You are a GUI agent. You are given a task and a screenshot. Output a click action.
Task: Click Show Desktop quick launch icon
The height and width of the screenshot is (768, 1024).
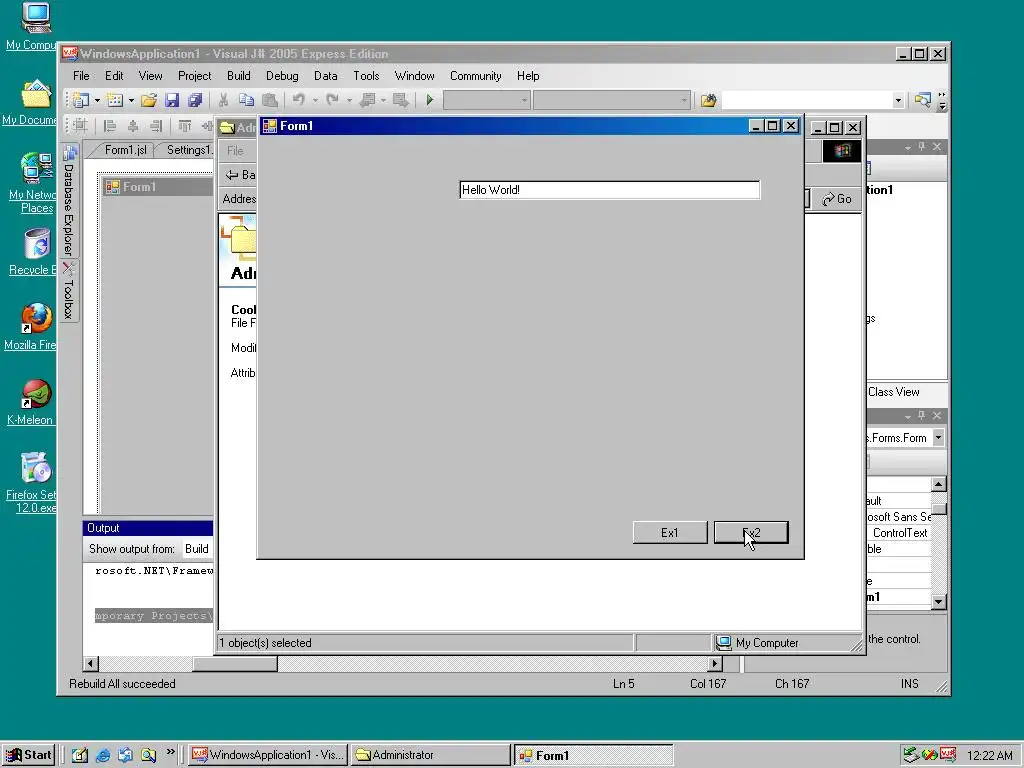click(80, 755)
